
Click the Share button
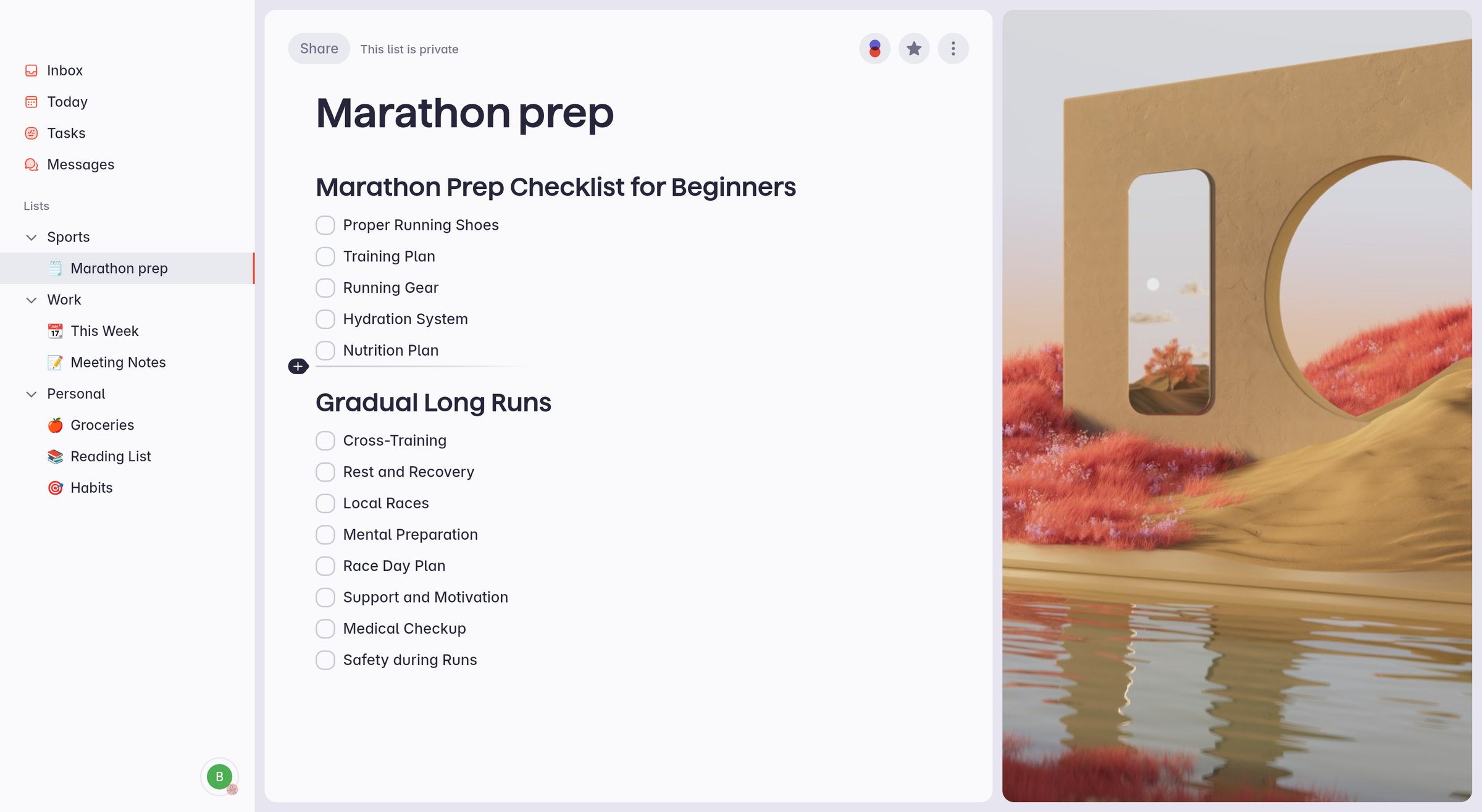(319, 49)
